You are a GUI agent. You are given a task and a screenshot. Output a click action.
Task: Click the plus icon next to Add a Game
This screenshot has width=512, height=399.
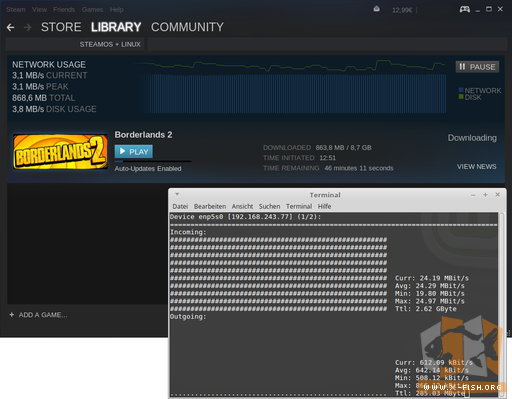pos(12,315)
